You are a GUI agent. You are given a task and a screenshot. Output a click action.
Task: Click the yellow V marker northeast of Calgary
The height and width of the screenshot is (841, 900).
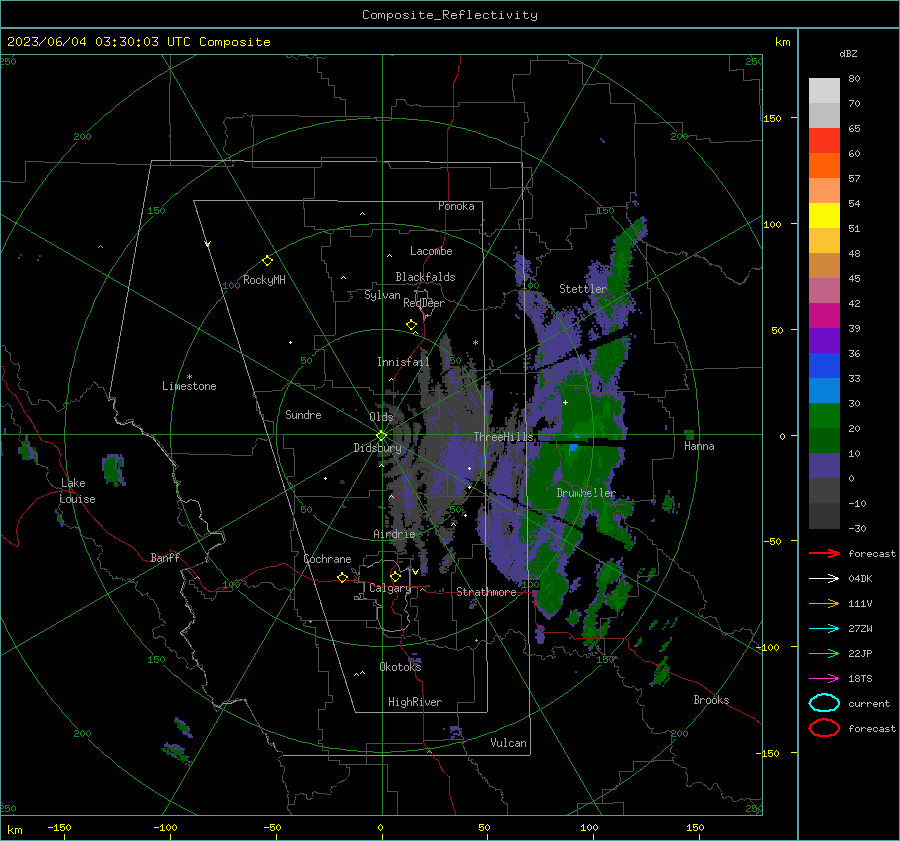[x=415, y=572]
